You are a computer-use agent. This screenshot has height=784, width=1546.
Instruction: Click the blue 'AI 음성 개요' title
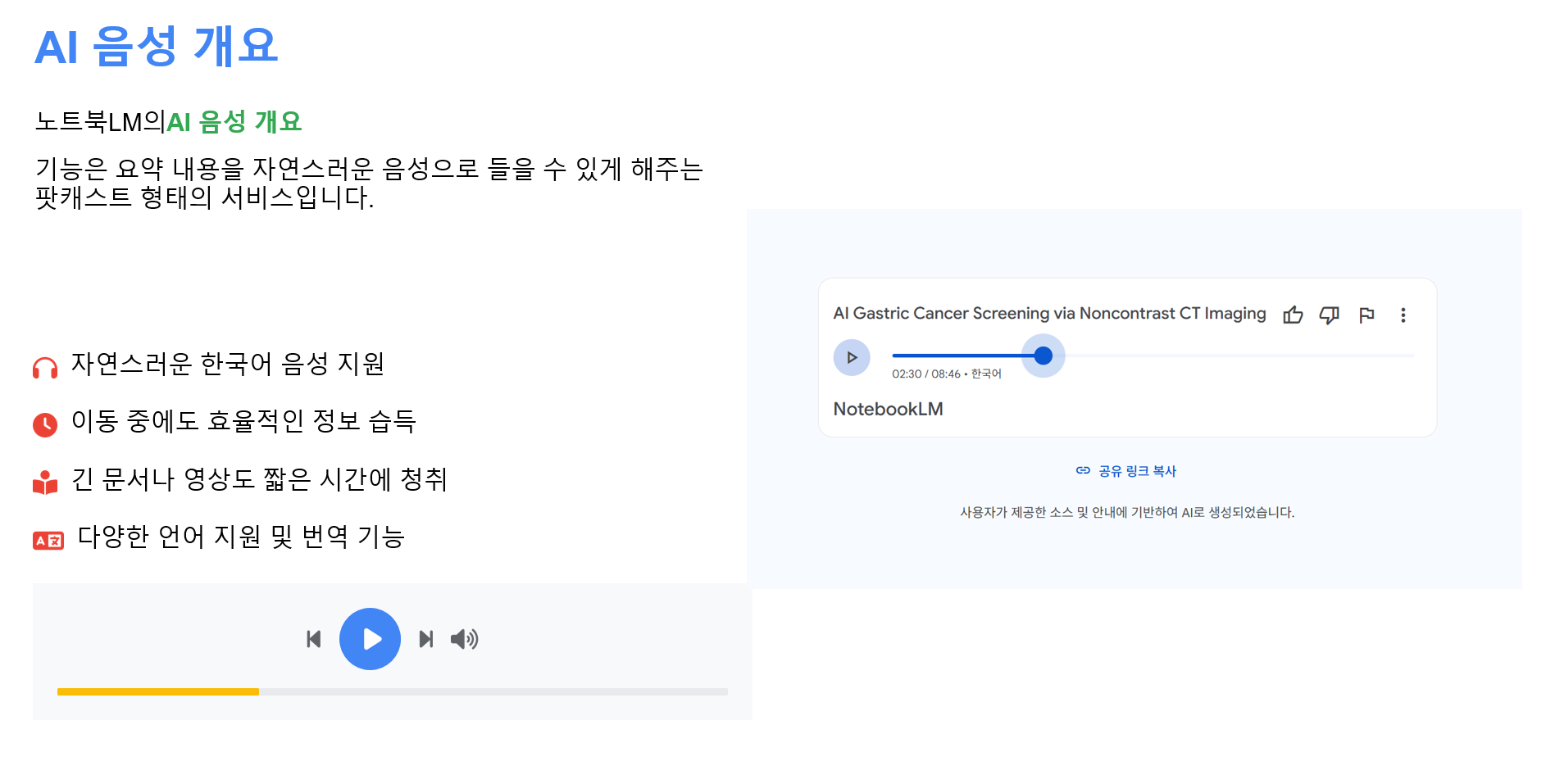157,46
